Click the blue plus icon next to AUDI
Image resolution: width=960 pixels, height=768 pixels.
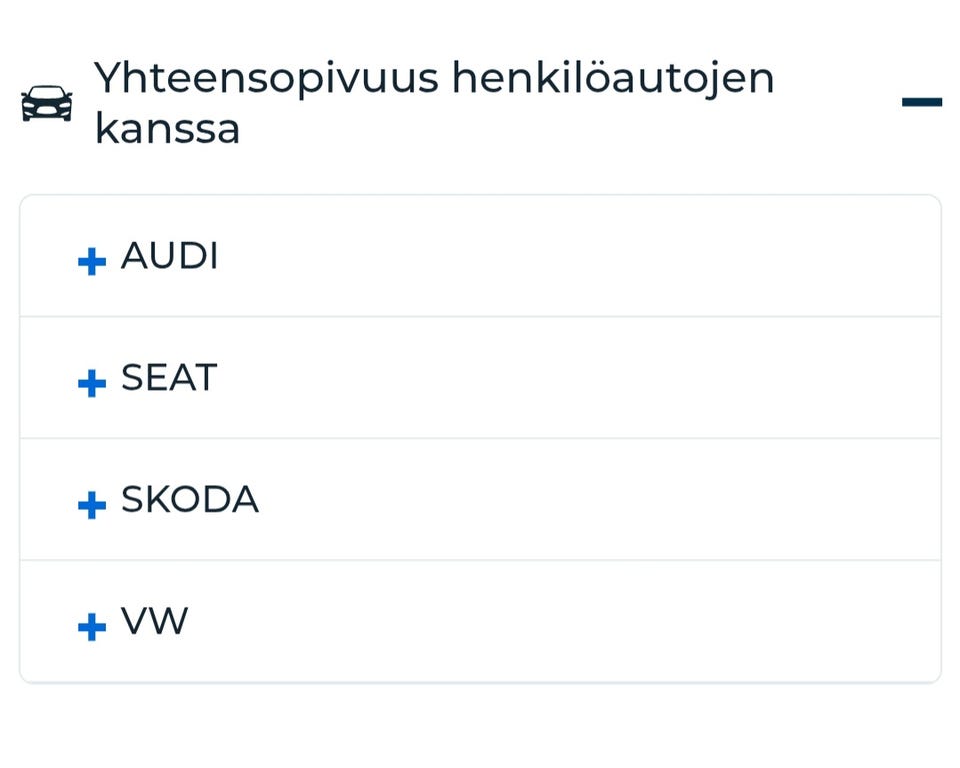pyautogui.click(x=92, y=261)
